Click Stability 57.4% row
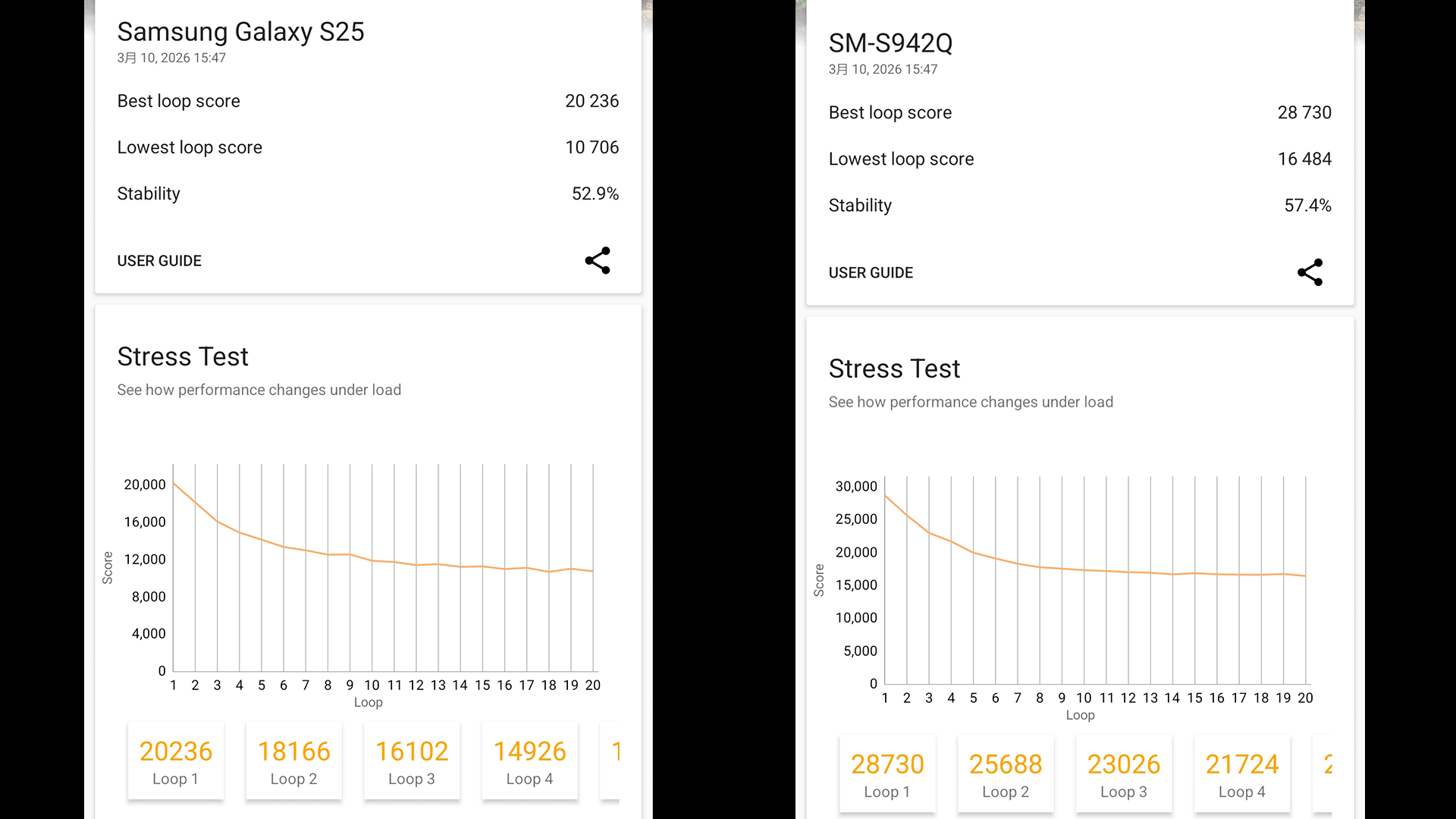The height and width of the screenshot is (819, 1456). click(x=1080, y=206)
